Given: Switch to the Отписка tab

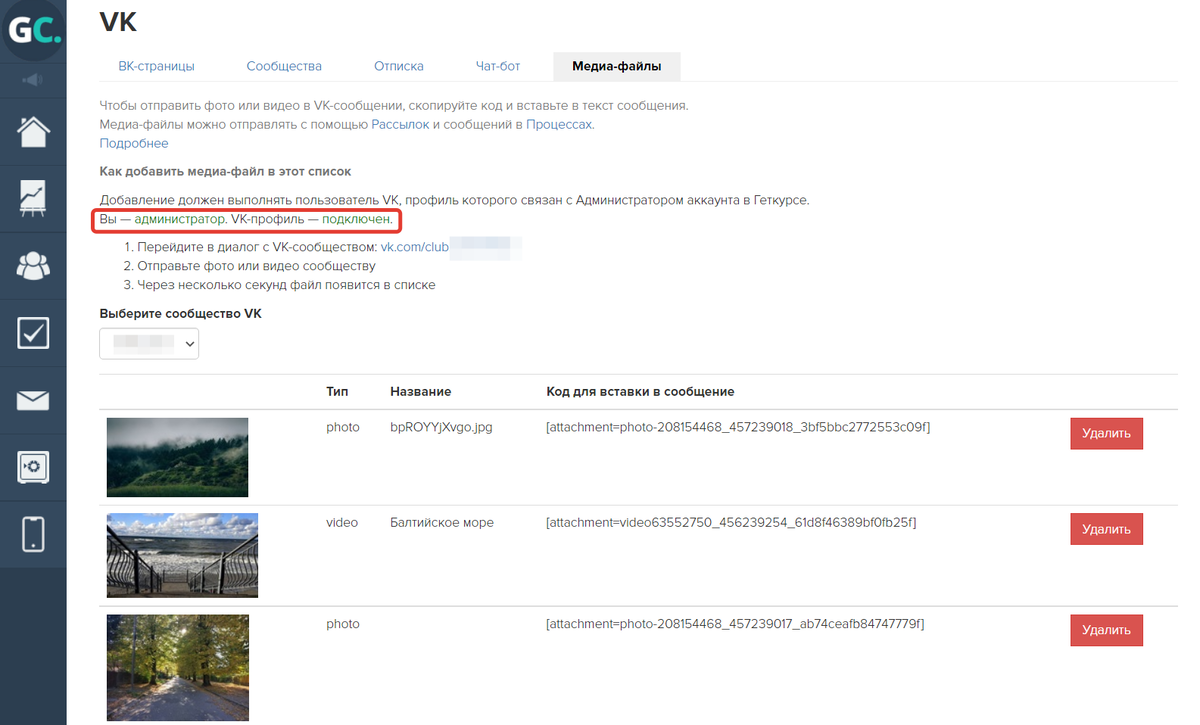Looking at the screenshot, I should tap(399, 66).
